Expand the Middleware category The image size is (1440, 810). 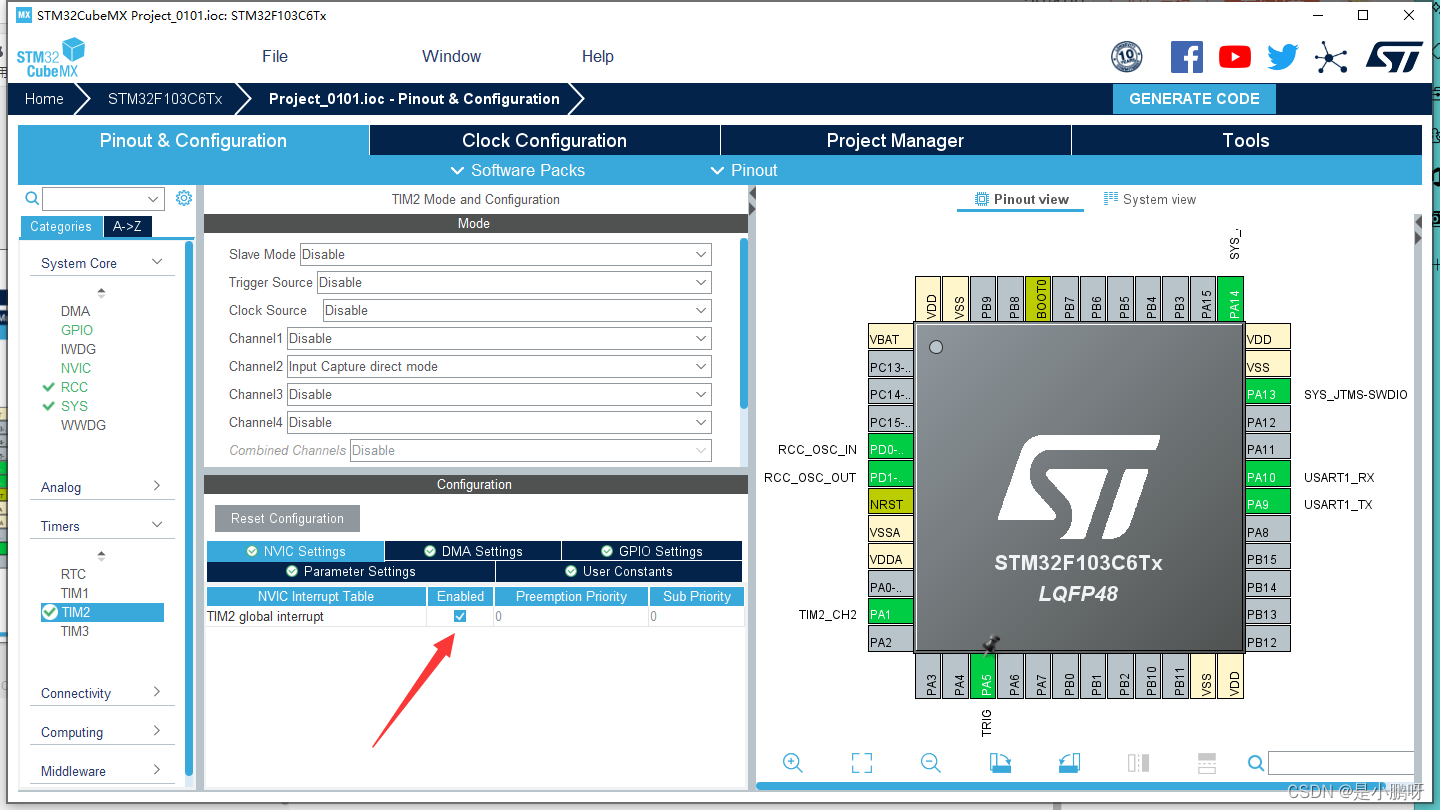pos(101,771)
